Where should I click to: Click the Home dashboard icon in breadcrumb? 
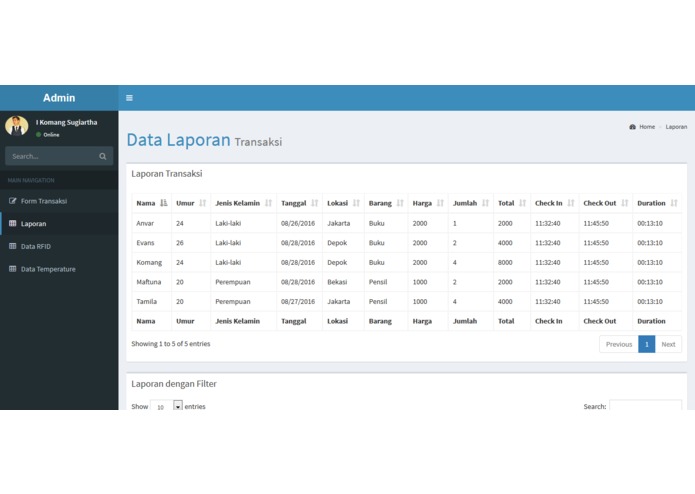click(x=633, y=127)
